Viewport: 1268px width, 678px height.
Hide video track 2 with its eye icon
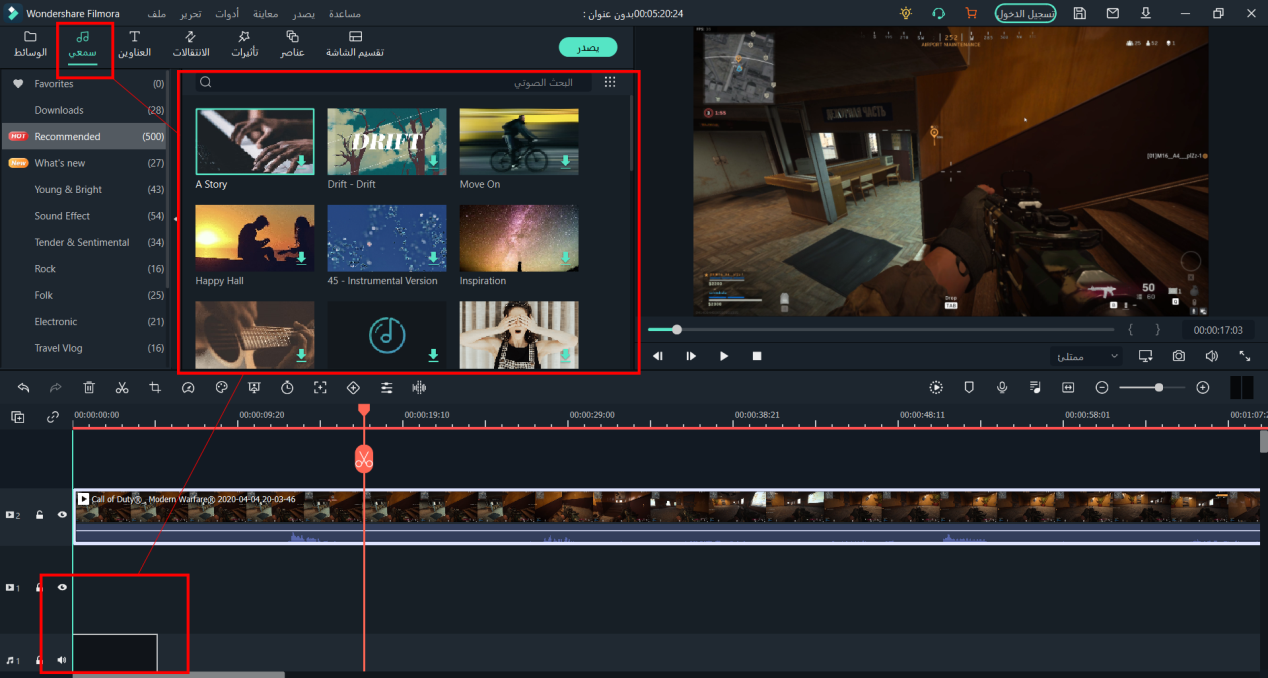62,515
